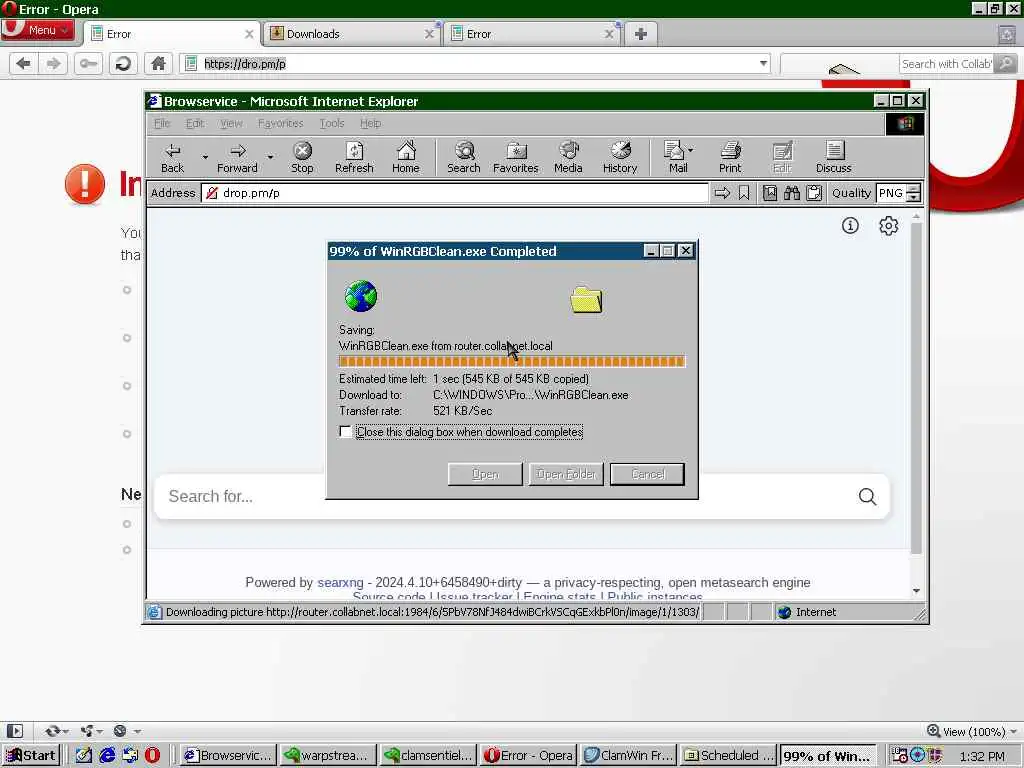Click the Refresh icon in Internet Explorer
This screenshot has height=768, width=1024.
click(354, 157)
